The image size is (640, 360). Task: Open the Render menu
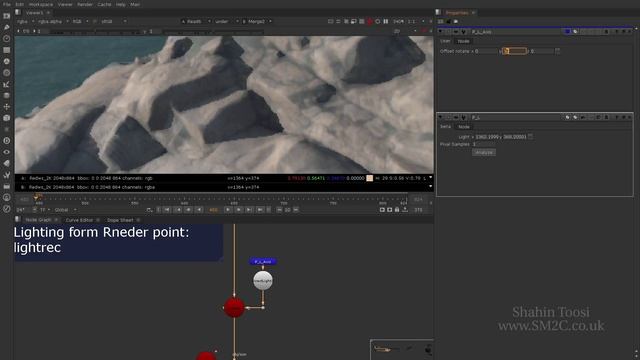click(x=85, y=4)
